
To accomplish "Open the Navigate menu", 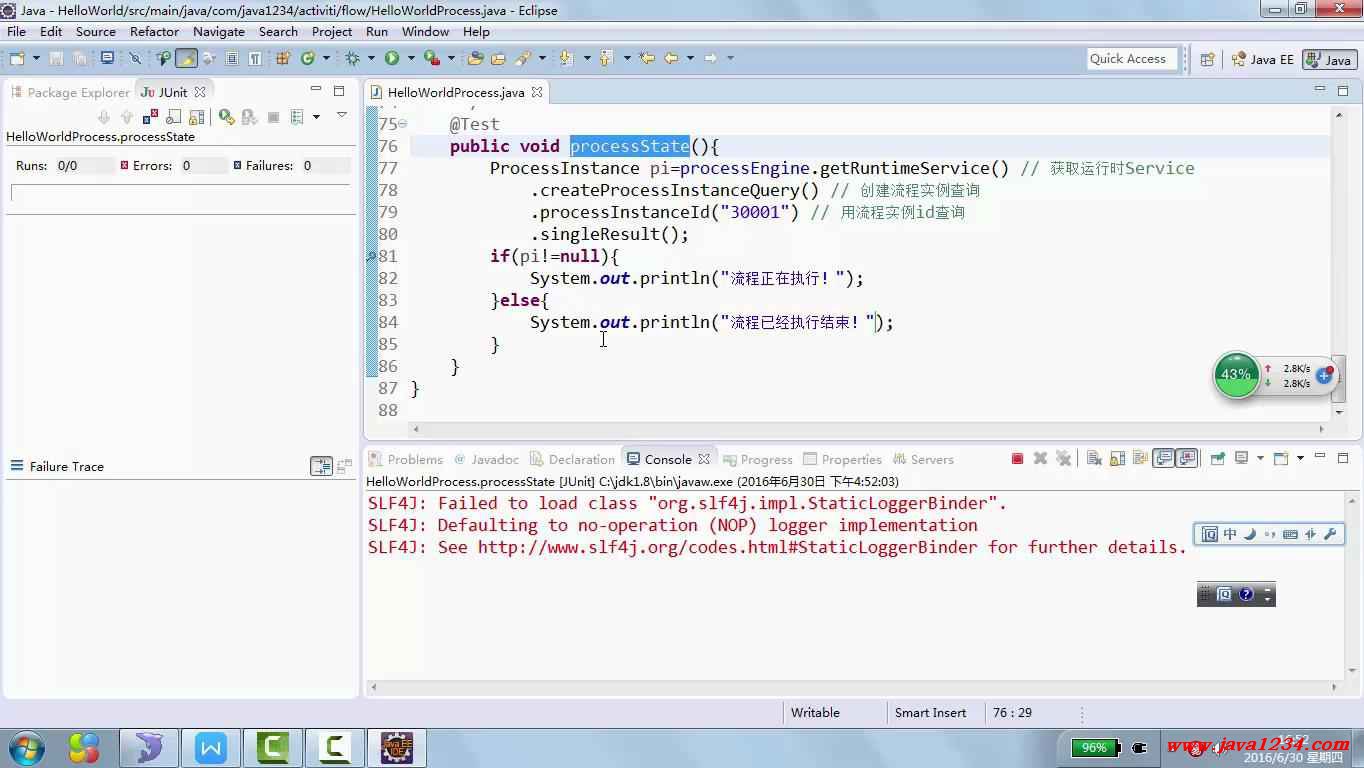I will click(x=219, y=31).
